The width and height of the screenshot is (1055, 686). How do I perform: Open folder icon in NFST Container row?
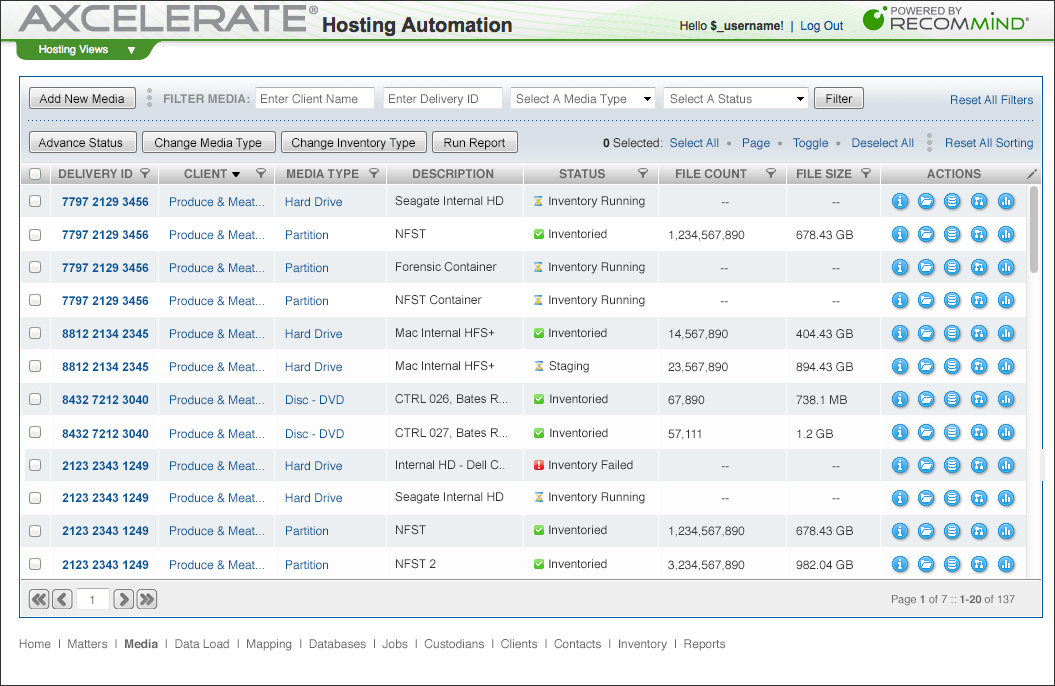click(x=926, y=300)
